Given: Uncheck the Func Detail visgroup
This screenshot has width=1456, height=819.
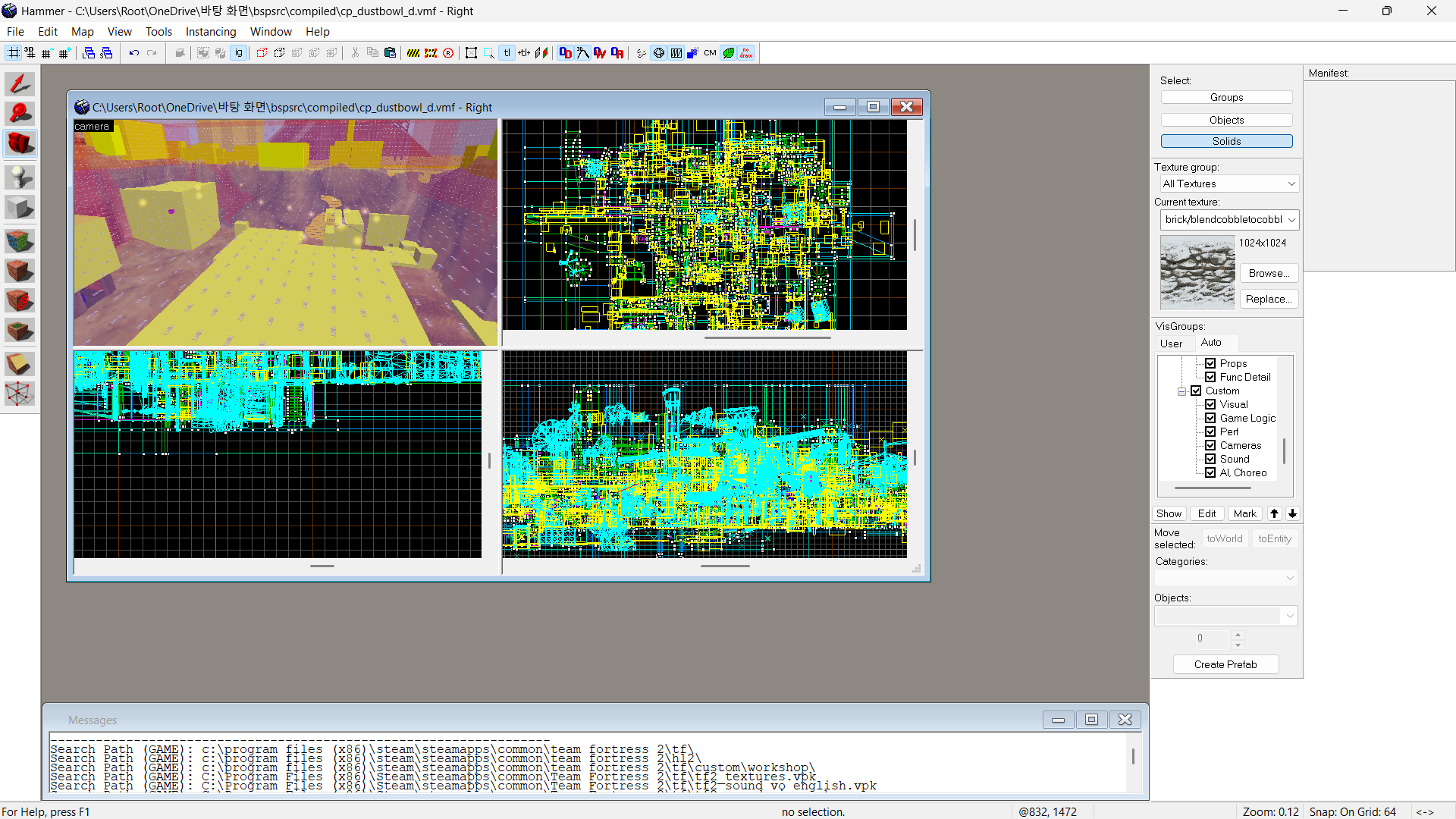Looking at the screenshot, I should (1210, 377).
